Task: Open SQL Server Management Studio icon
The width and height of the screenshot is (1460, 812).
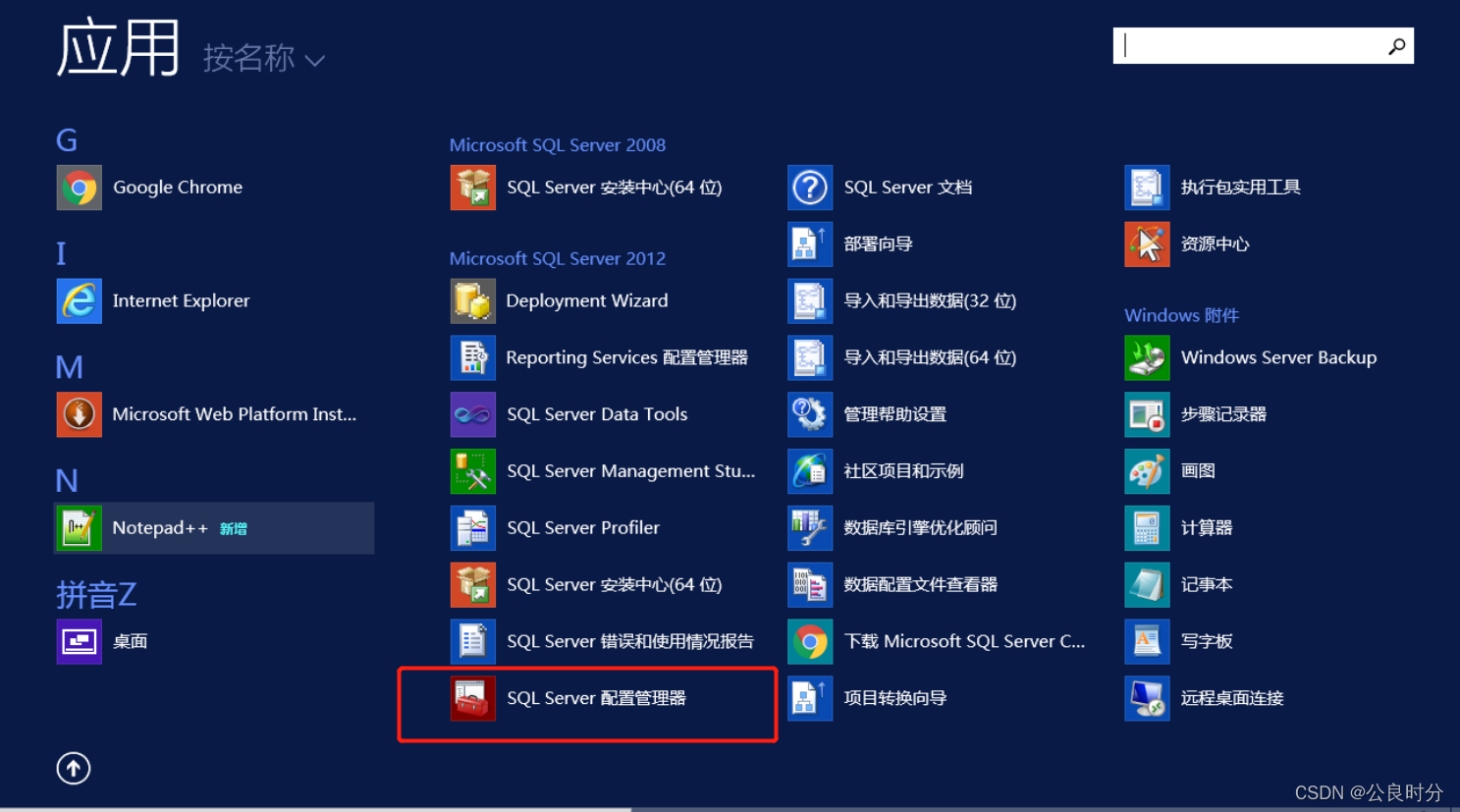Action: pyautogui.click(x=473, y=471)
